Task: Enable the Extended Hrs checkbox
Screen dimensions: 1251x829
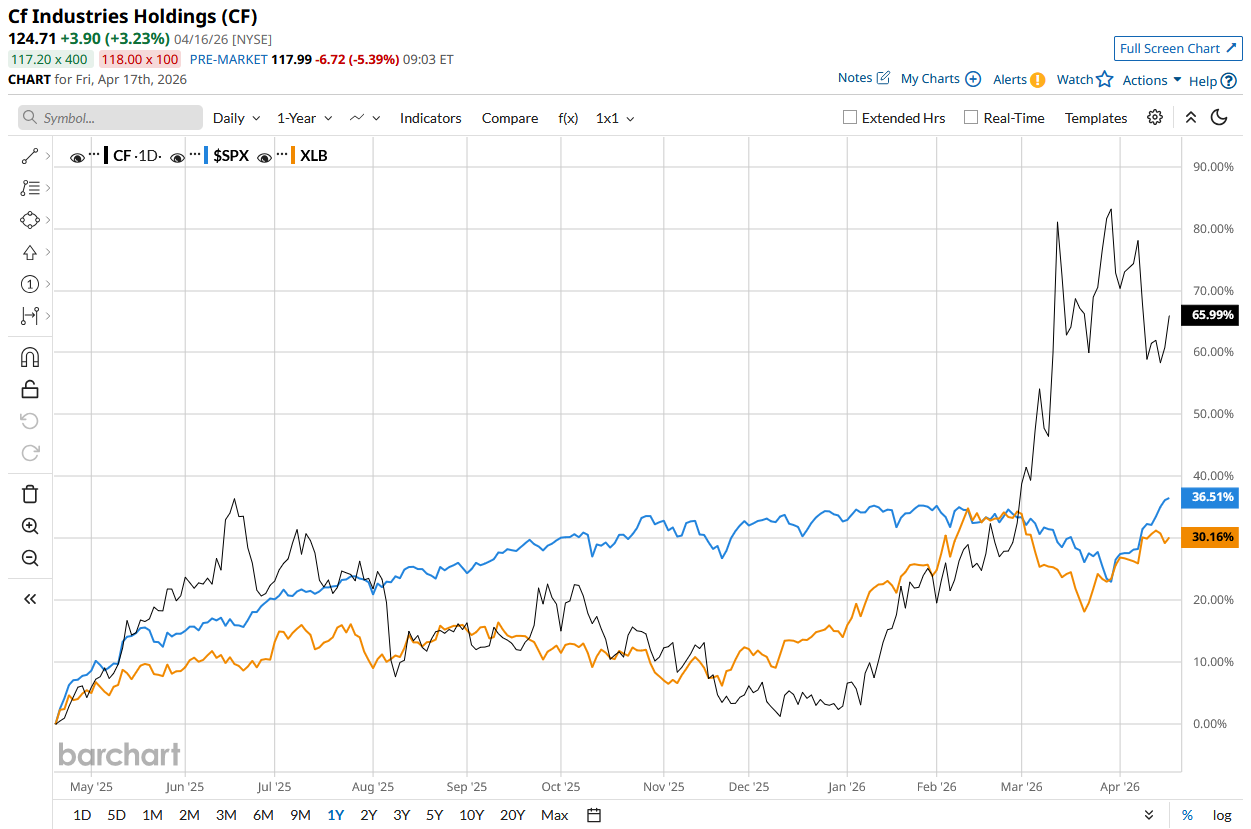Action: coord(850,118)
